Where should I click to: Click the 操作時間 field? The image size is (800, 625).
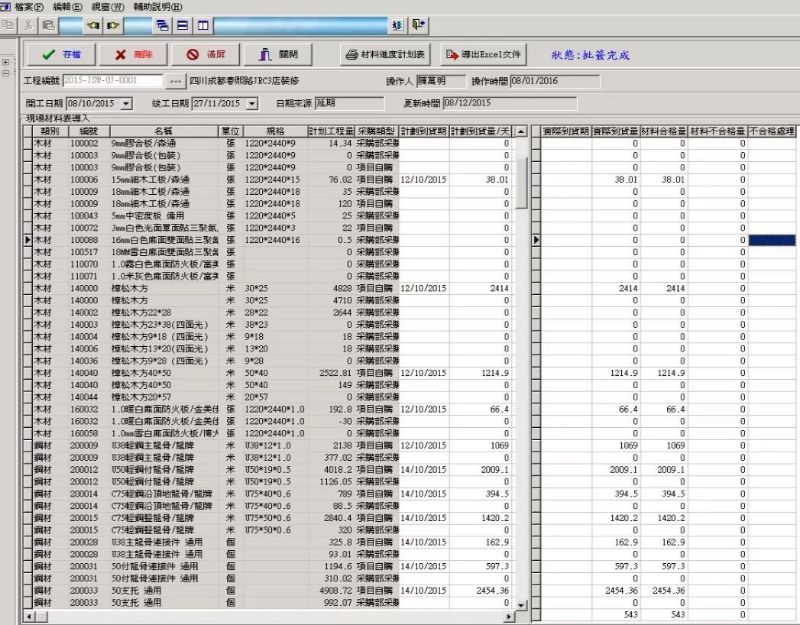point(555,81)
